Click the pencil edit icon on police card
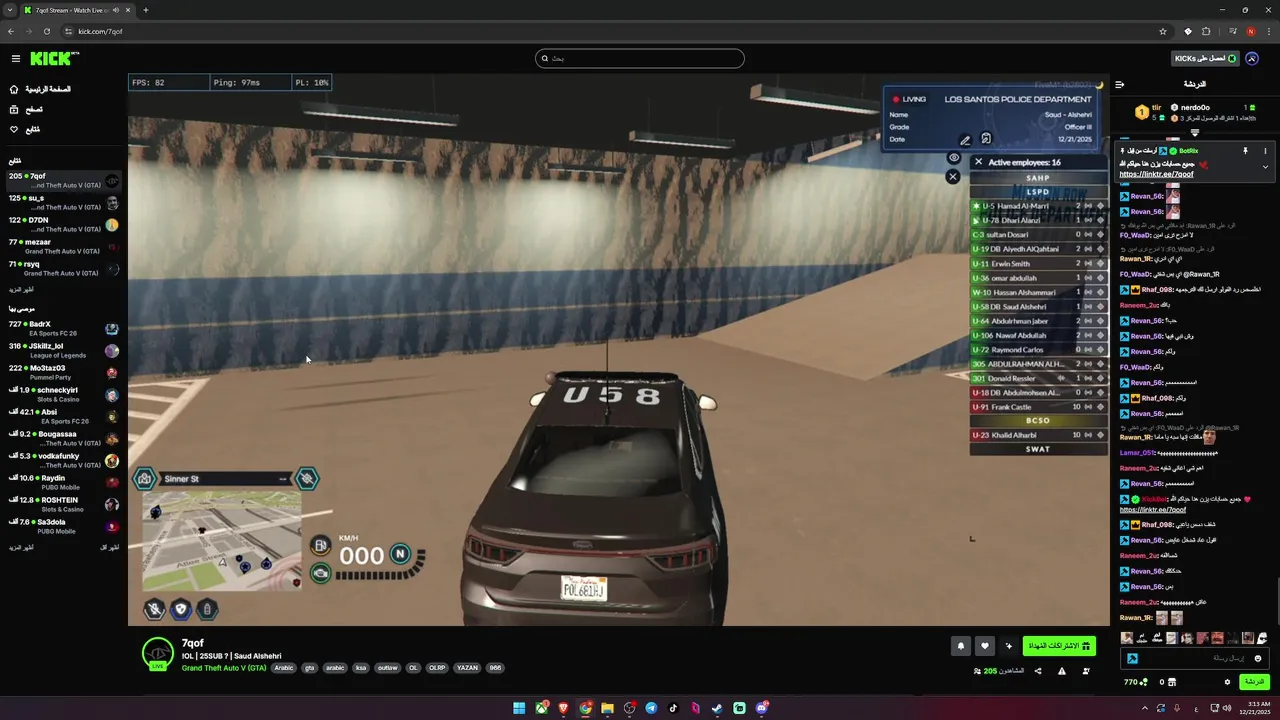 [965, 140]
